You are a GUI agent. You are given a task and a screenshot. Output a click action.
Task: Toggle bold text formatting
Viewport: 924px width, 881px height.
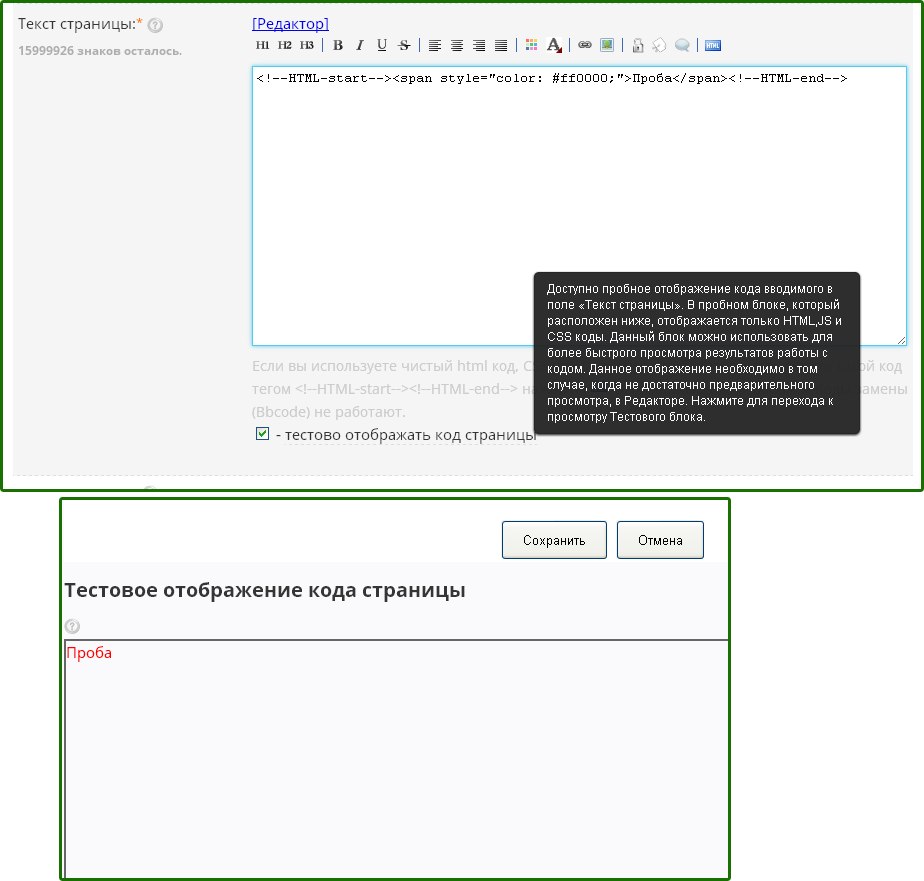click(x=338, y=45)
